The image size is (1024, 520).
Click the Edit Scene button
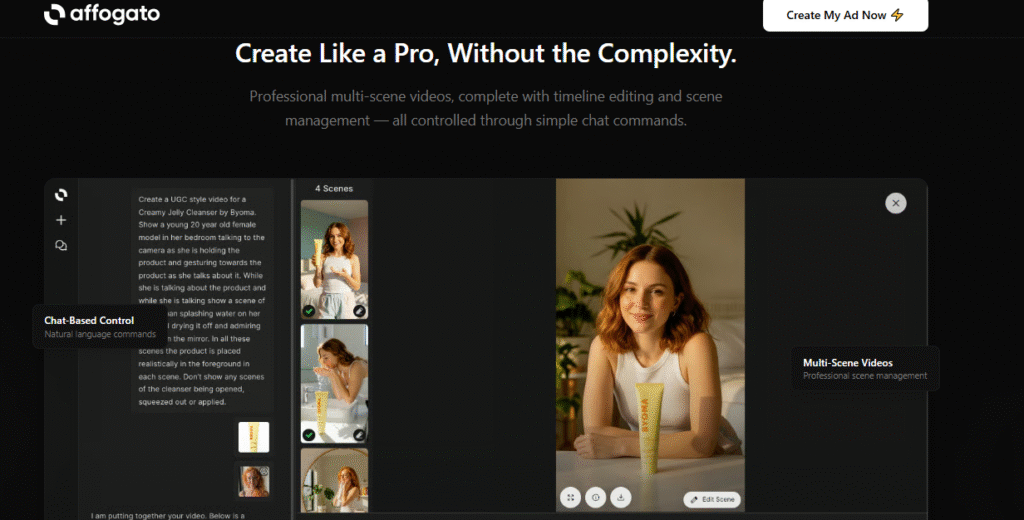click(x=712, y=499)
